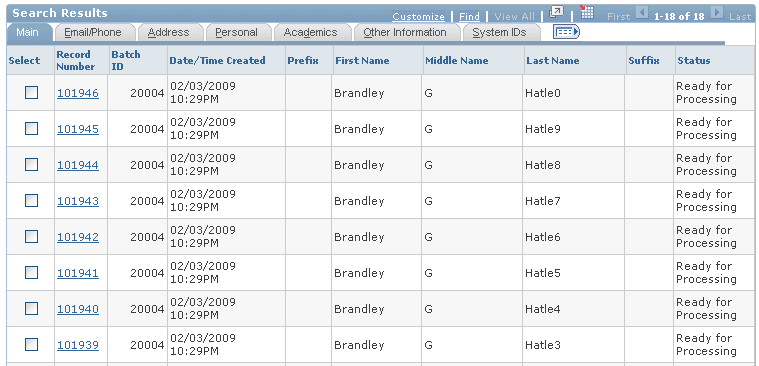Check Select box for record 101944
759x366 pixels.
[31, 165]
